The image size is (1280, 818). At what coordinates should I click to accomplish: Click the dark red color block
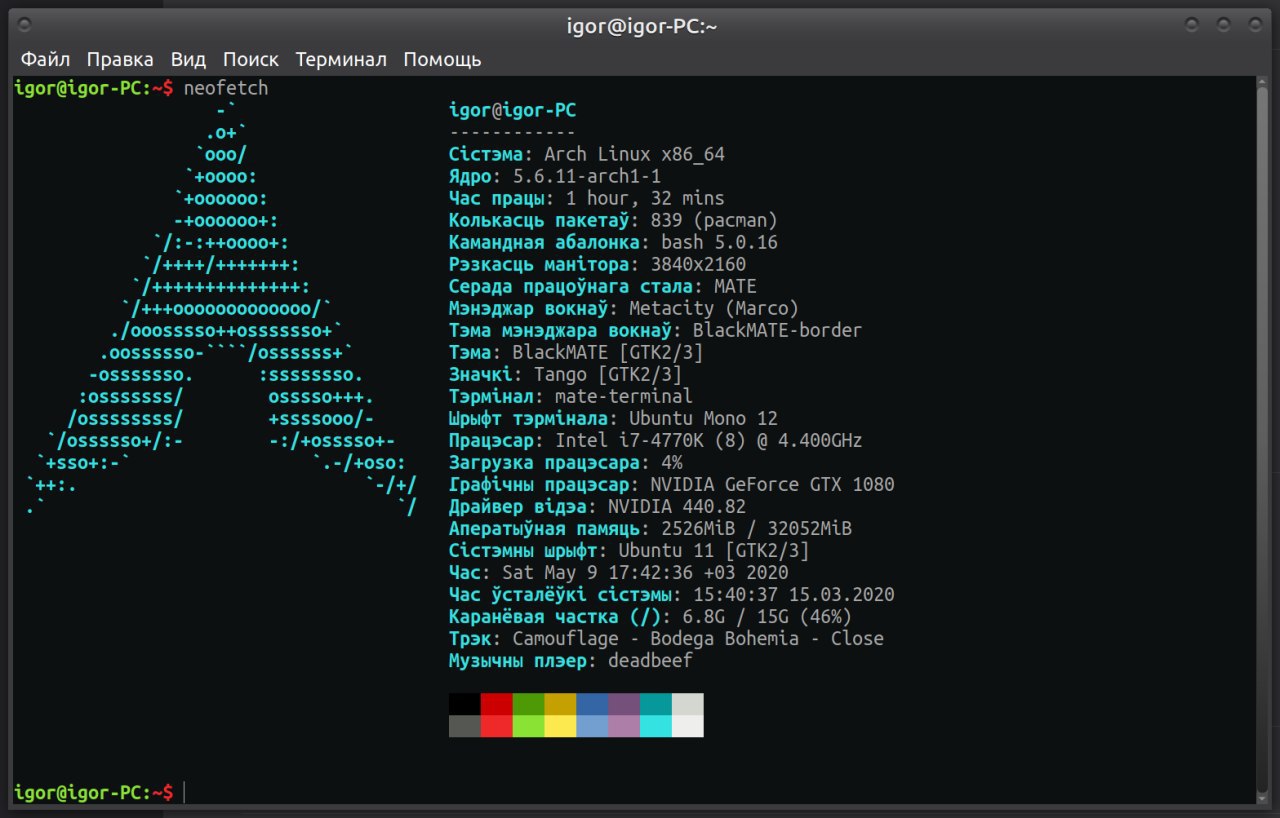pos(497,704)
